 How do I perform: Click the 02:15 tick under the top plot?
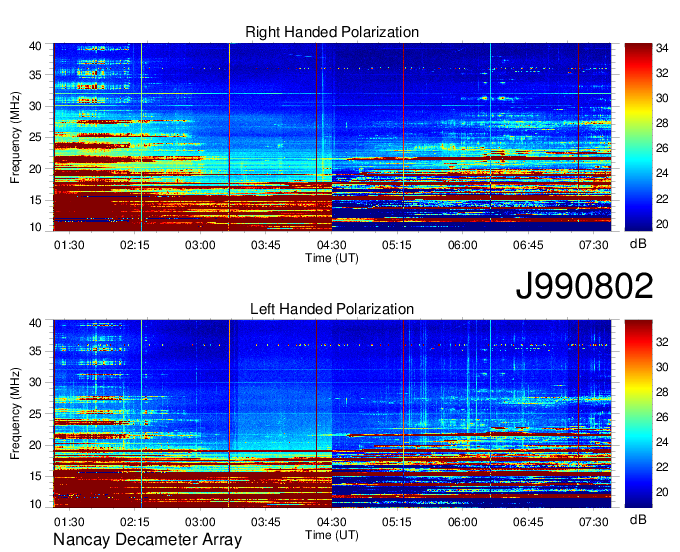click(x=134, y=245)
